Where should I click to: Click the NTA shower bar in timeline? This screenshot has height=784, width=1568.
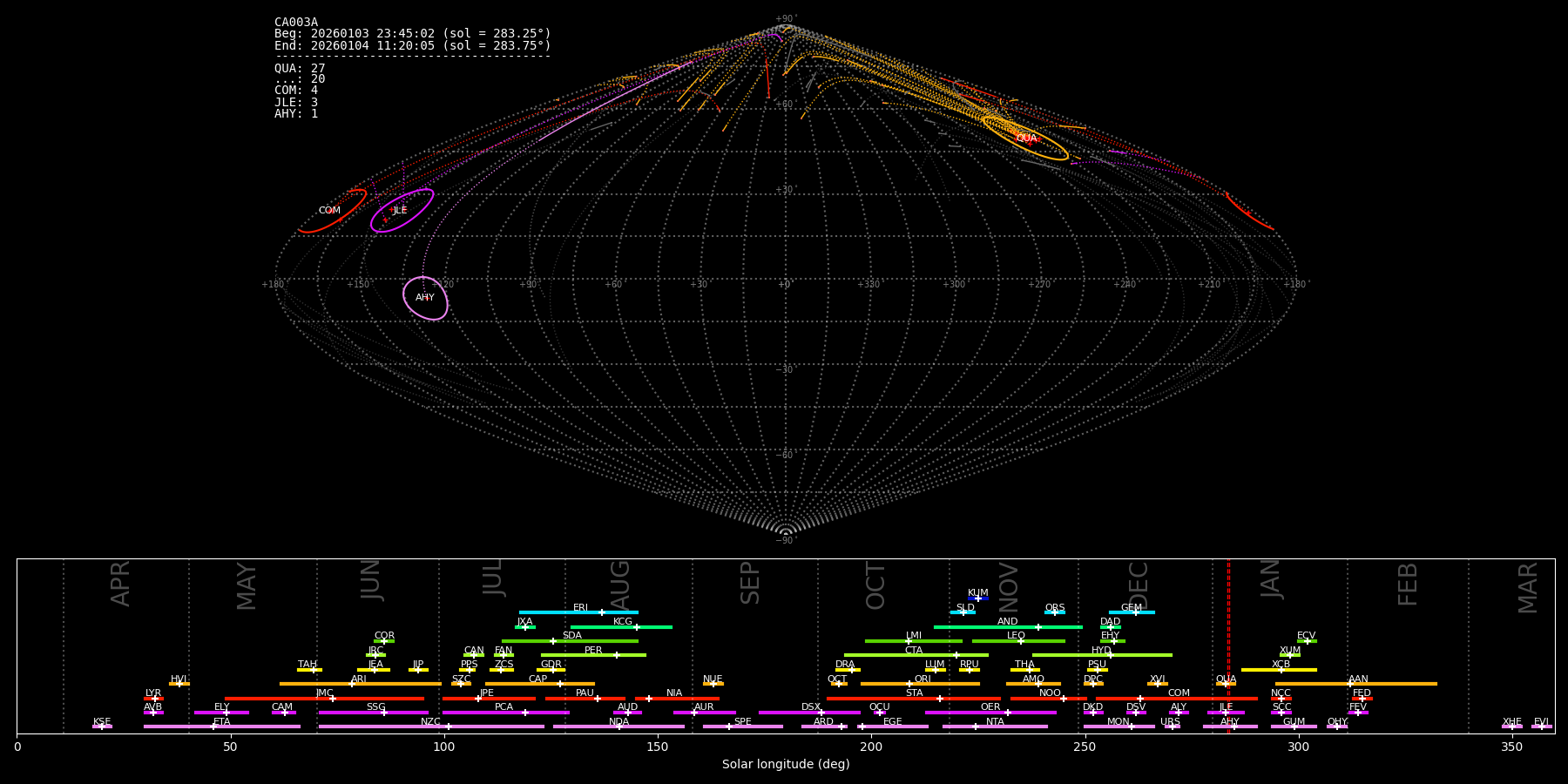[995, 727]
